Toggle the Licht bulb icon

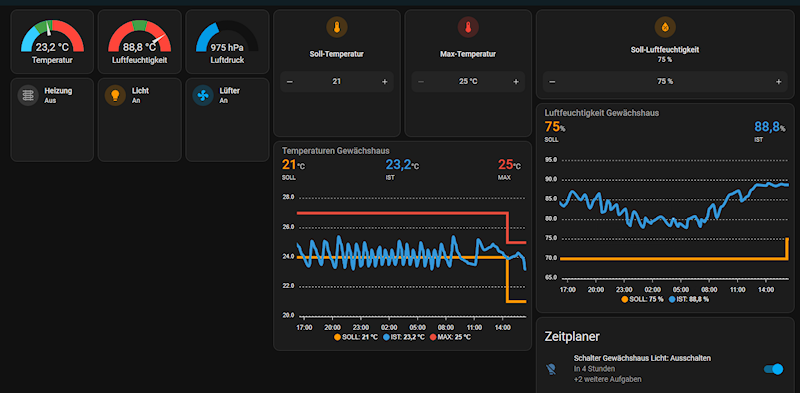click(x=115, y=95)
